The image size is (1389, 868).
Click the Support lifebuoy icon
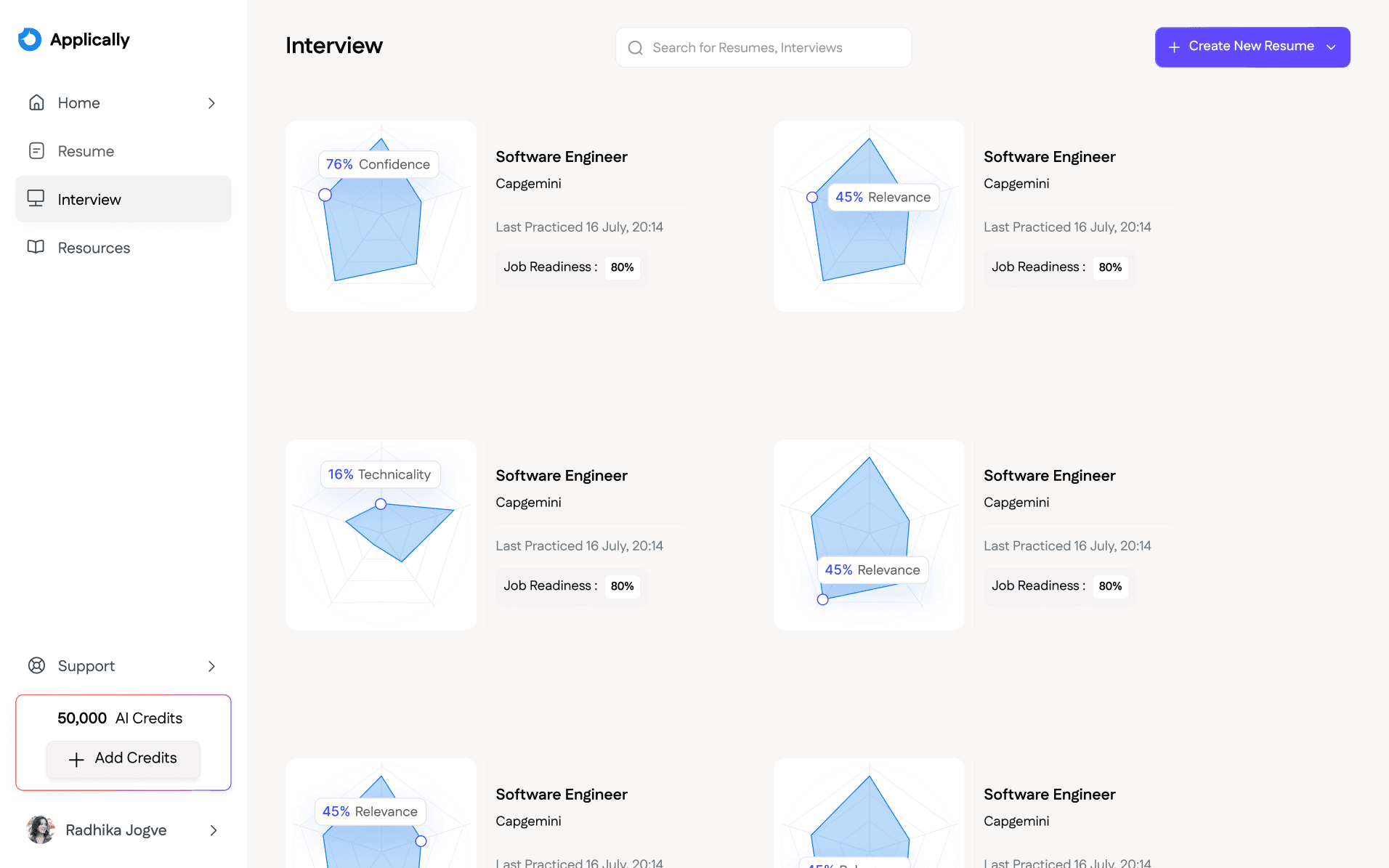coord(36,665)
